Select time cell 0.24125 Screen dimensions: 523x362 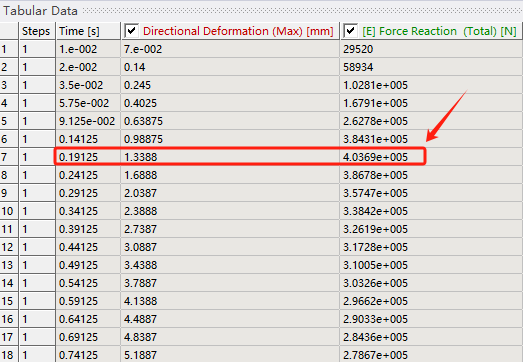pyautogui.click(x=88, y=175)
